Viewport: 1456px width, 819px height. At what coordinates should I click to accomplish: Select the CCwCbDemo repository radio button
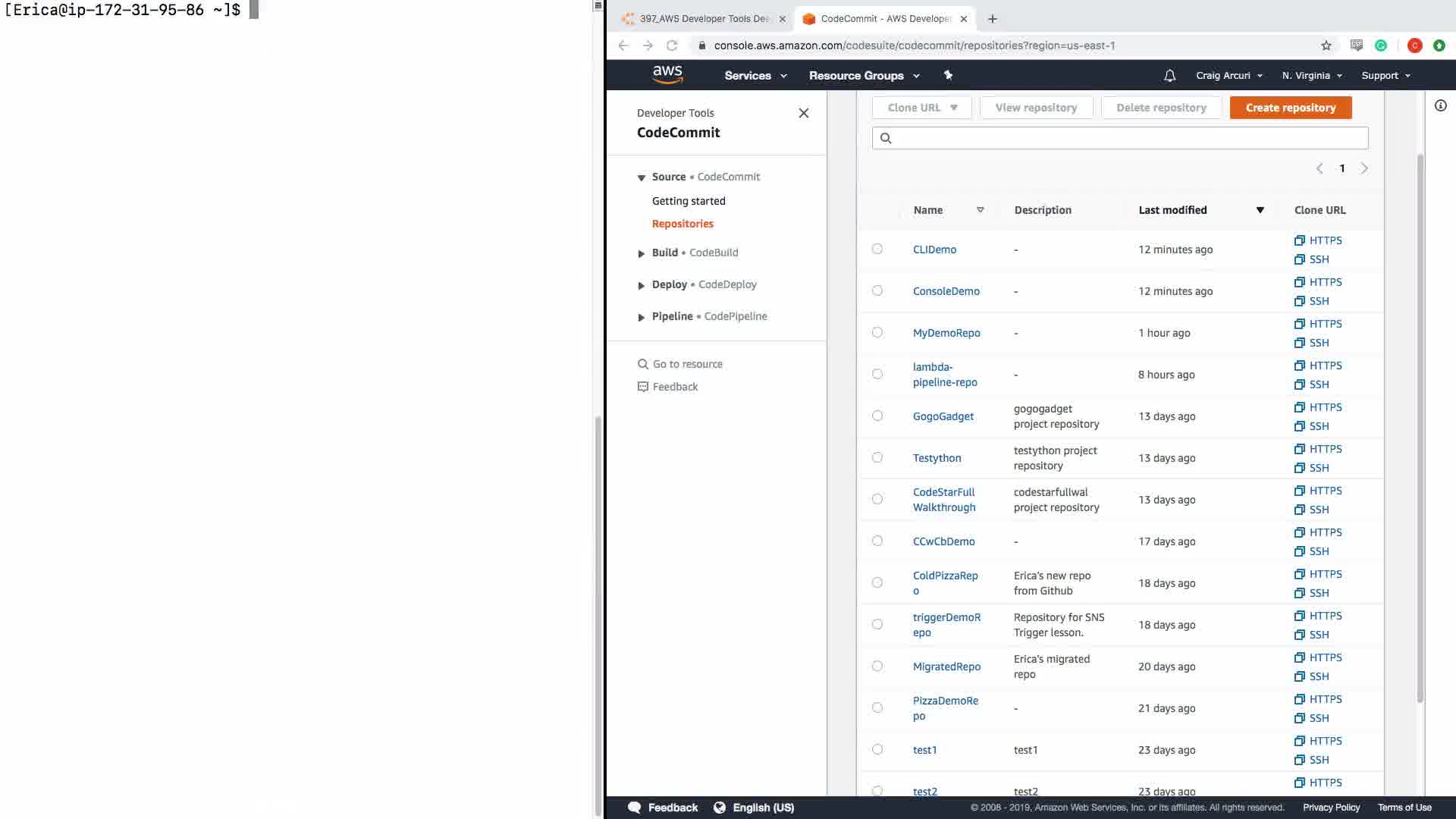(877, 541)
